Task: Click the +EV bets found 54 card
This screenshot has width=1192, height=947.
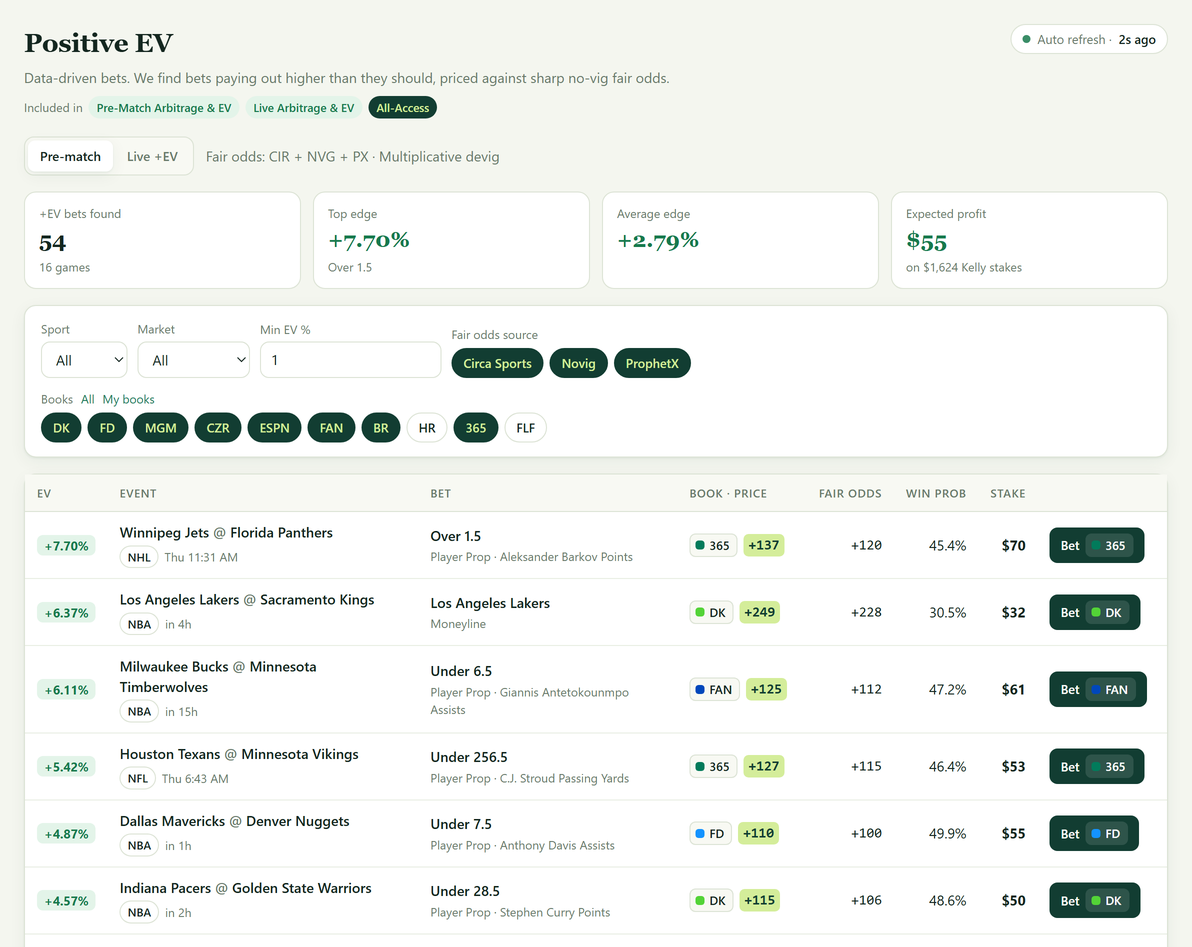Action: click(163, 240)
